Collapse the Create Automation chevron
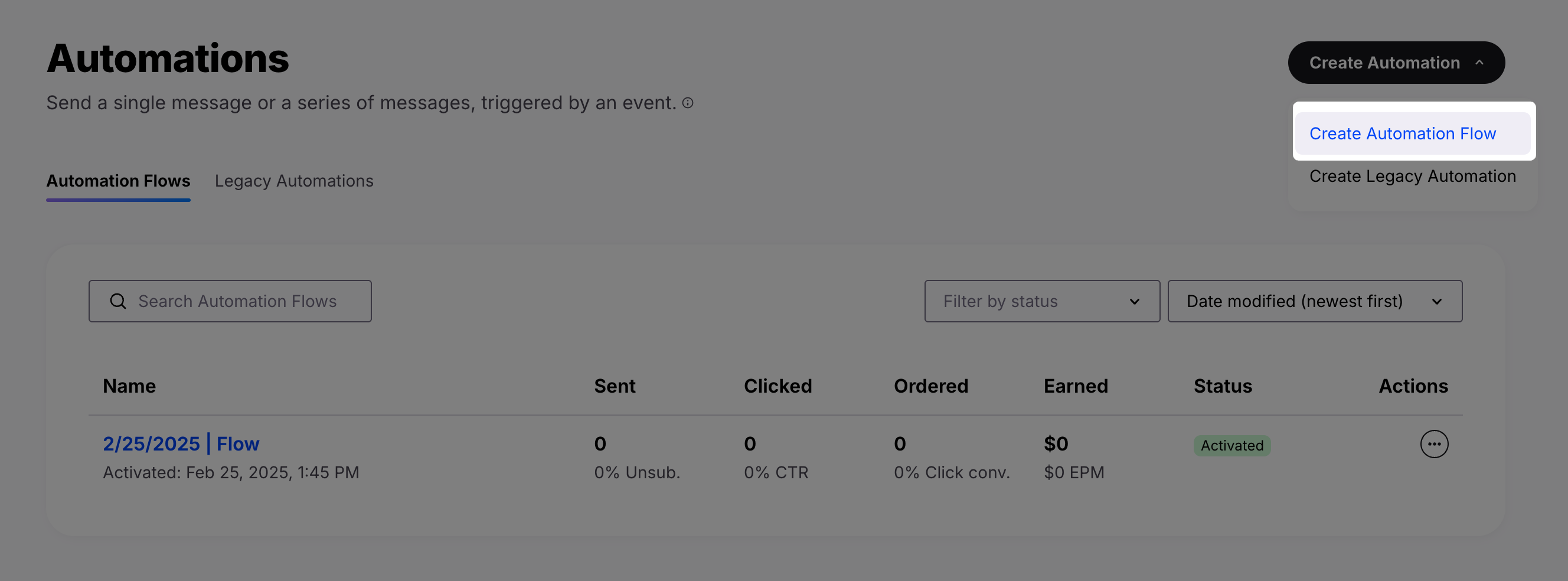 tap(1478, 63)
